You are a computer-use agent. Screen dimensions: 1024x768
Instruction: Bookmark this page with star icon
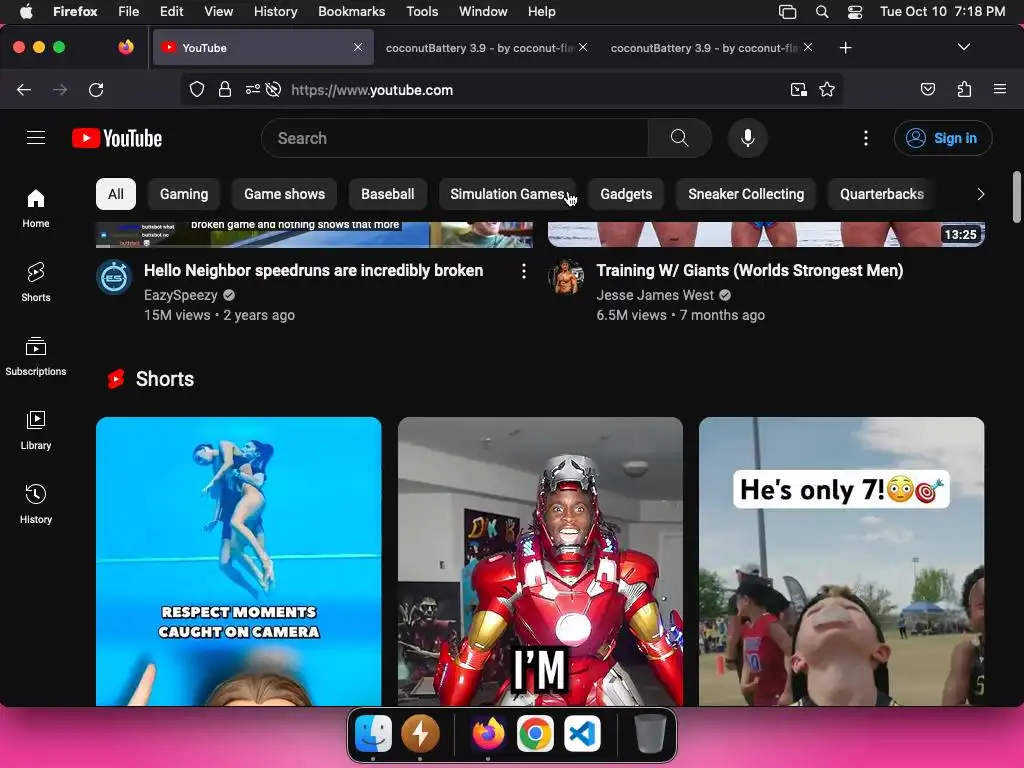[x=827, y=89]
